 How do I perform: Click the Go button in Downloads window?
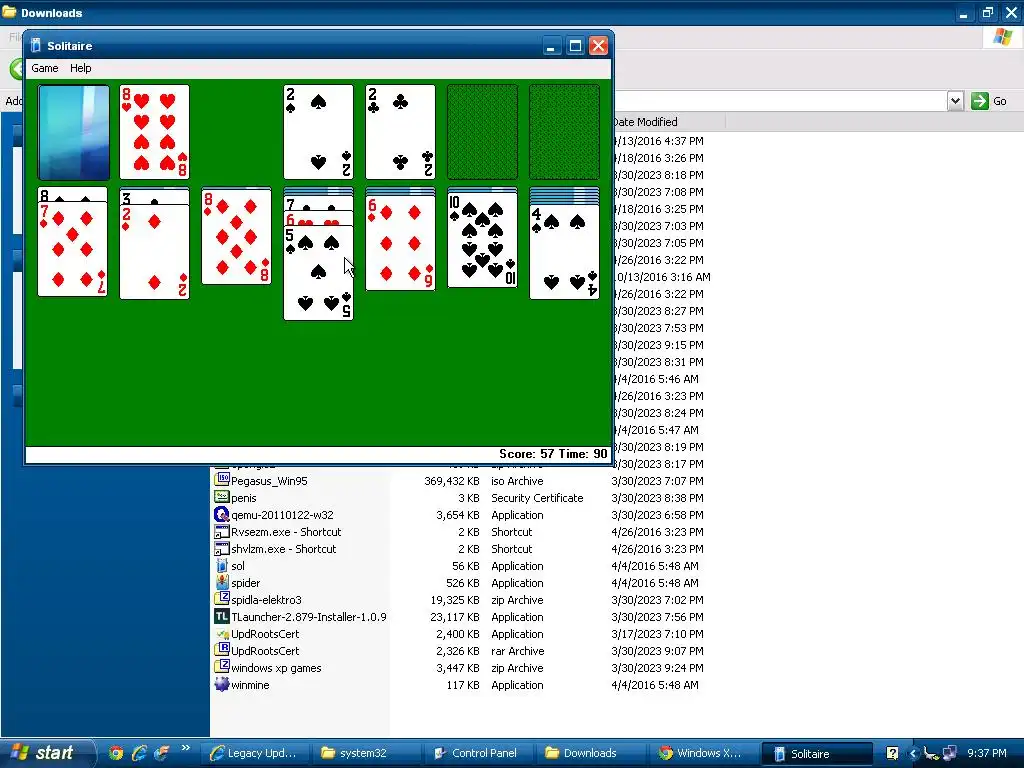click(989, 101)
